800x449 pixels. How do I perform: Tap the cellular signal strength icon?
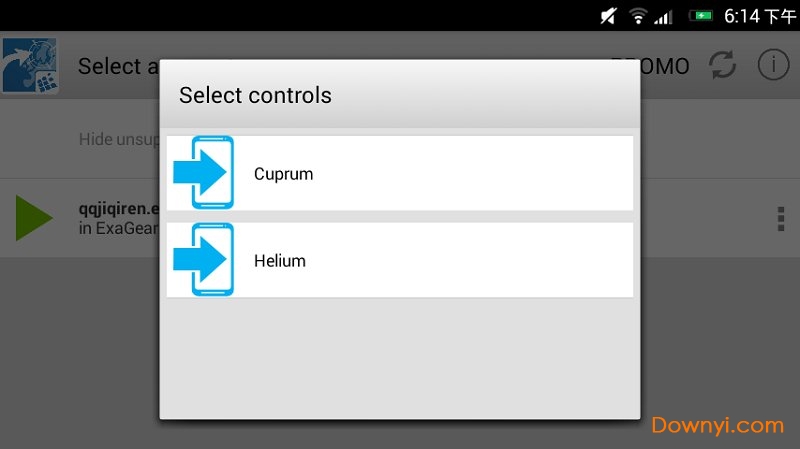pos(663,16)
